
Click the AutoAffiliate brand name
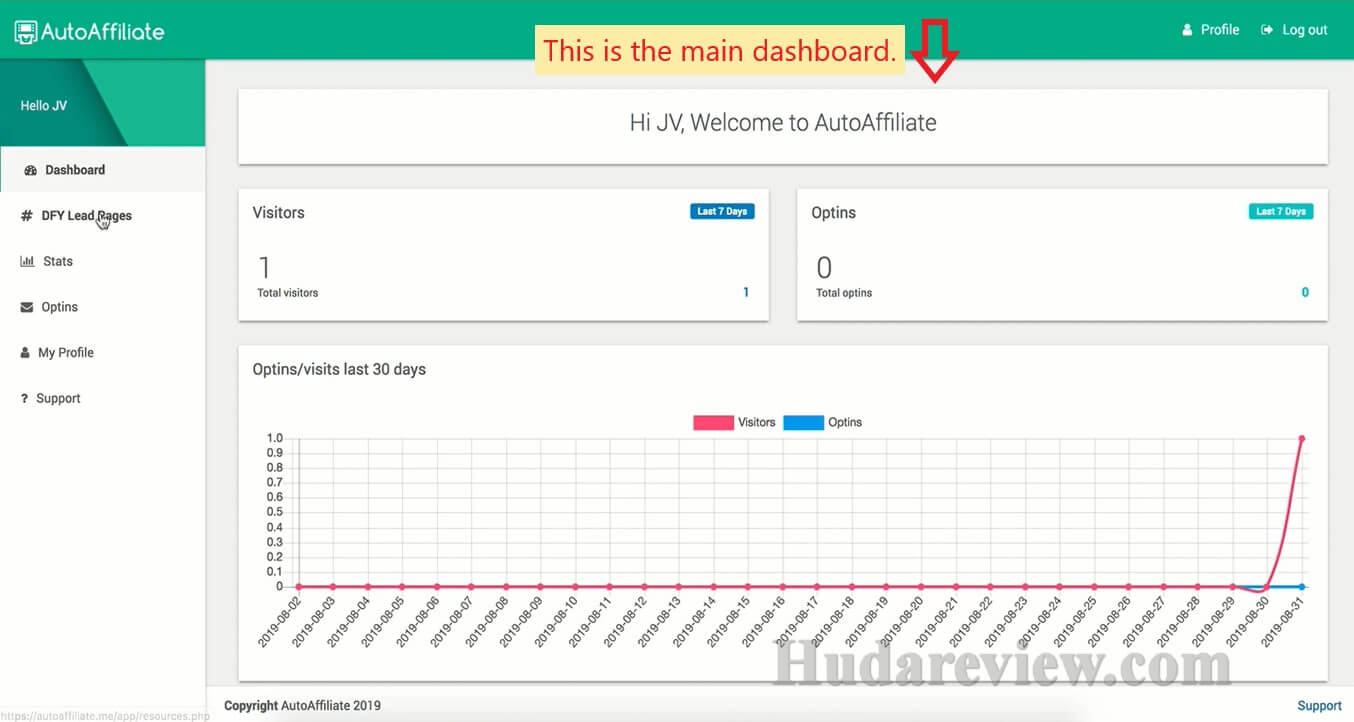point(102,31)
